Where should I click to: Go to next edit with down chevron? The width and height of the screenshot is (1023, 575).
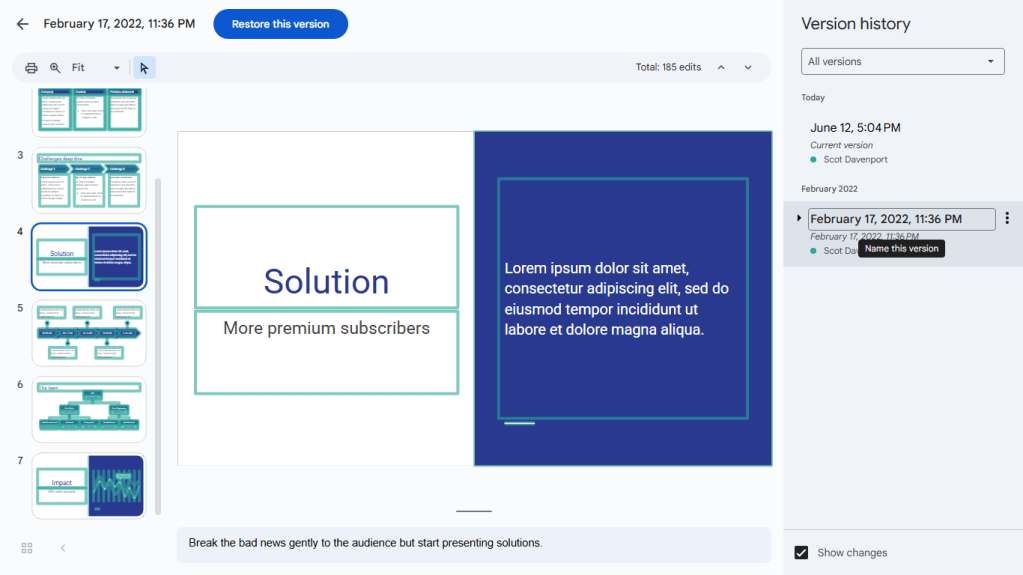coord(748,68)
